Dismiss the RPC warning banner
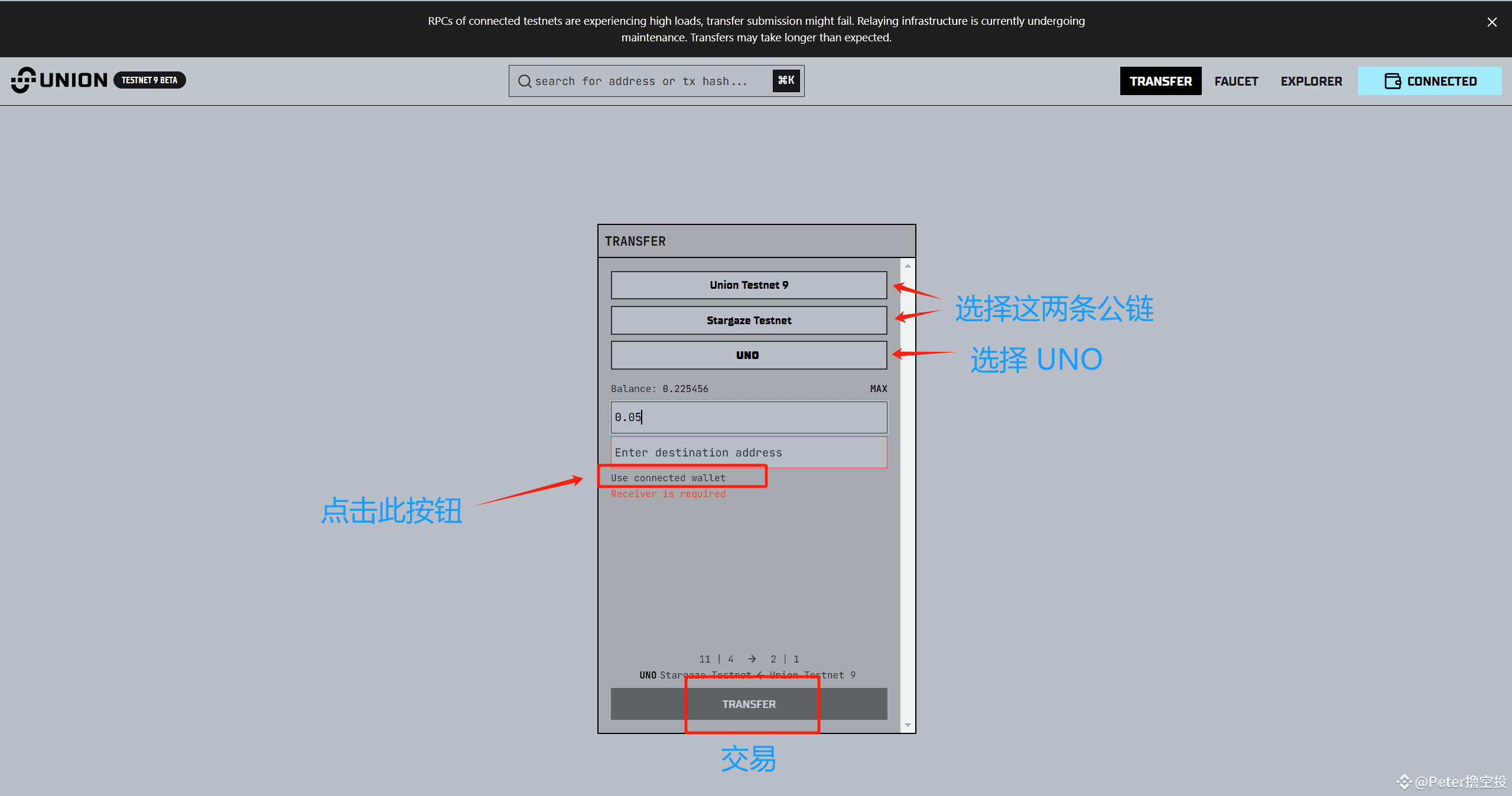The width and height of the screenshot is (1512, 796). 1492,22
